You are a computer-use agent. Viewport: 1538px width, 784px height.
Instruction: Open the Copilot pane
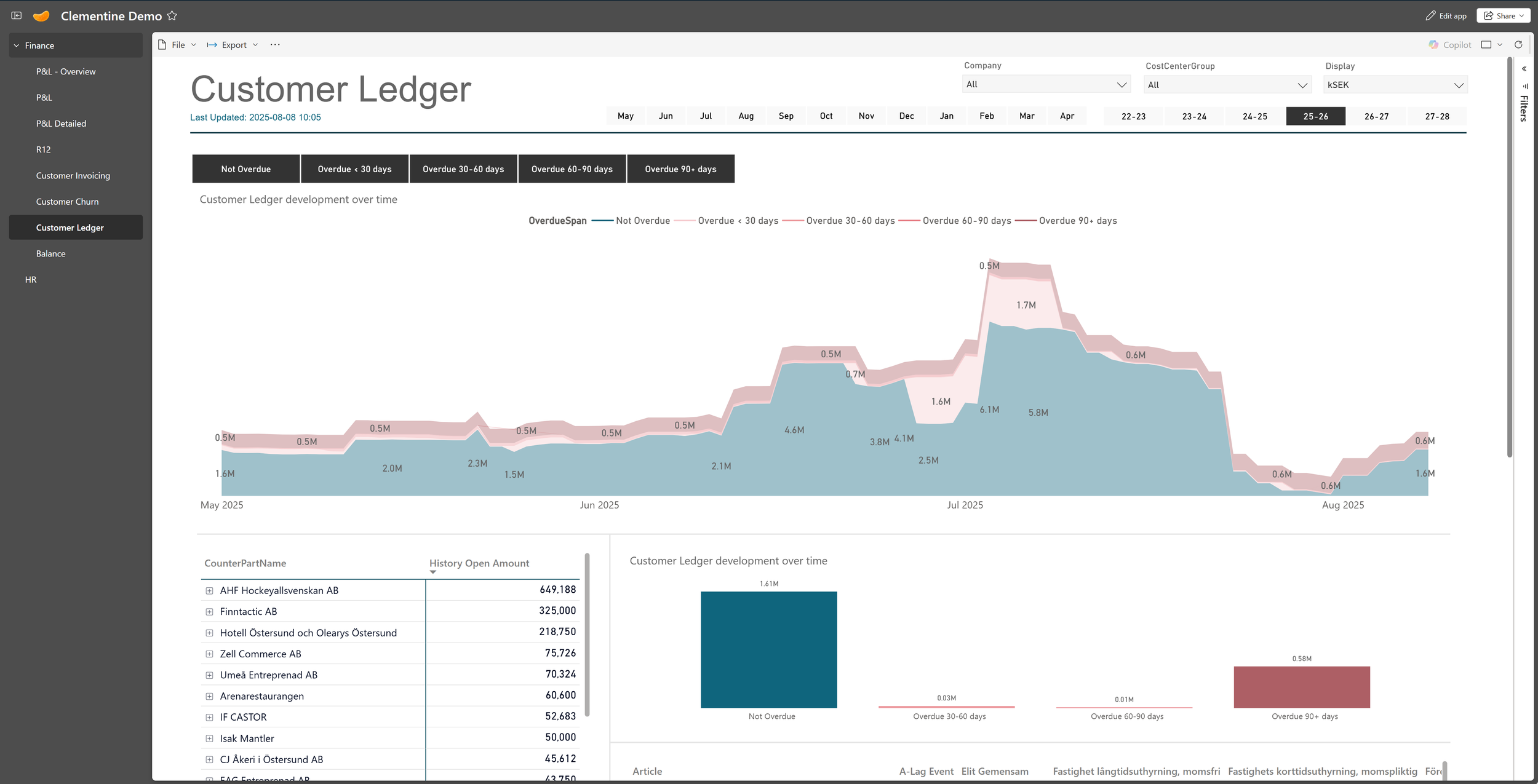tap(1450, 45)
